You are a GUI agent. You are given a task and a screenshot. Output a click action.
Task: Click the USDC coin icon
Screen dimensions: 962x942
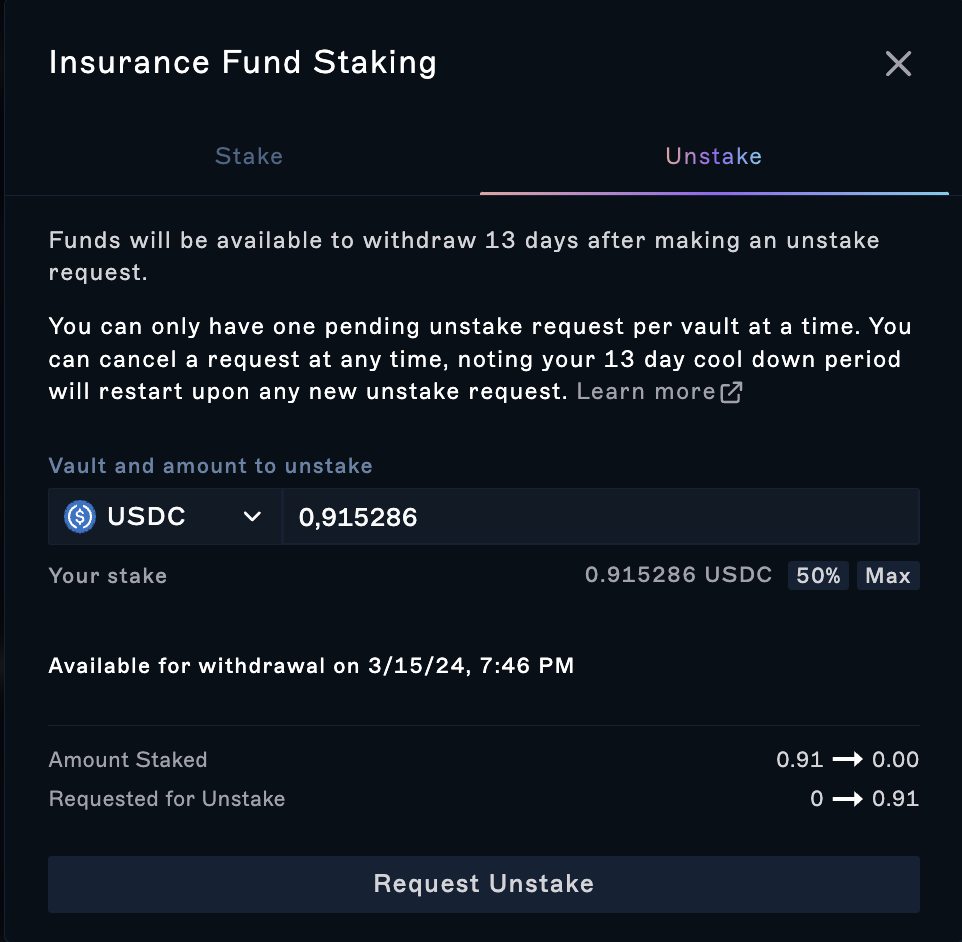pyautogui.click(x=80, y=517)
